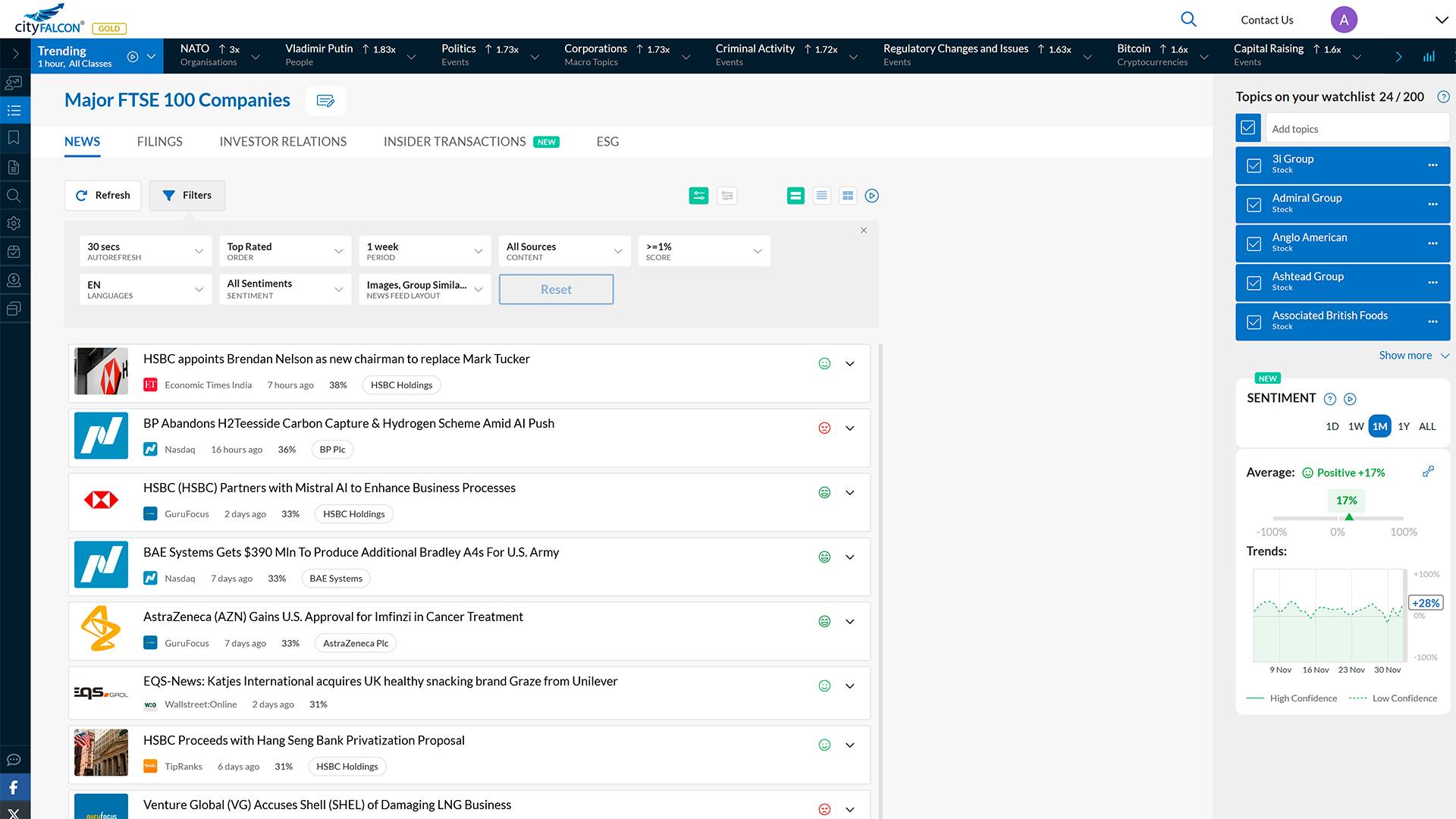Viewport: 1456px width, 819px height.
Task: Open sentiment chart enlarge link icon
Action: [1428, 472]
